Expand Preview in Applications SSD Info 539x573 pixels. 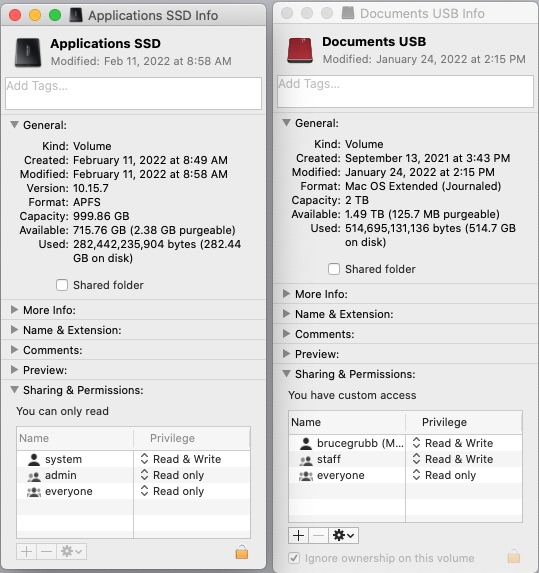pyautogui.click(x=14, y=370)
